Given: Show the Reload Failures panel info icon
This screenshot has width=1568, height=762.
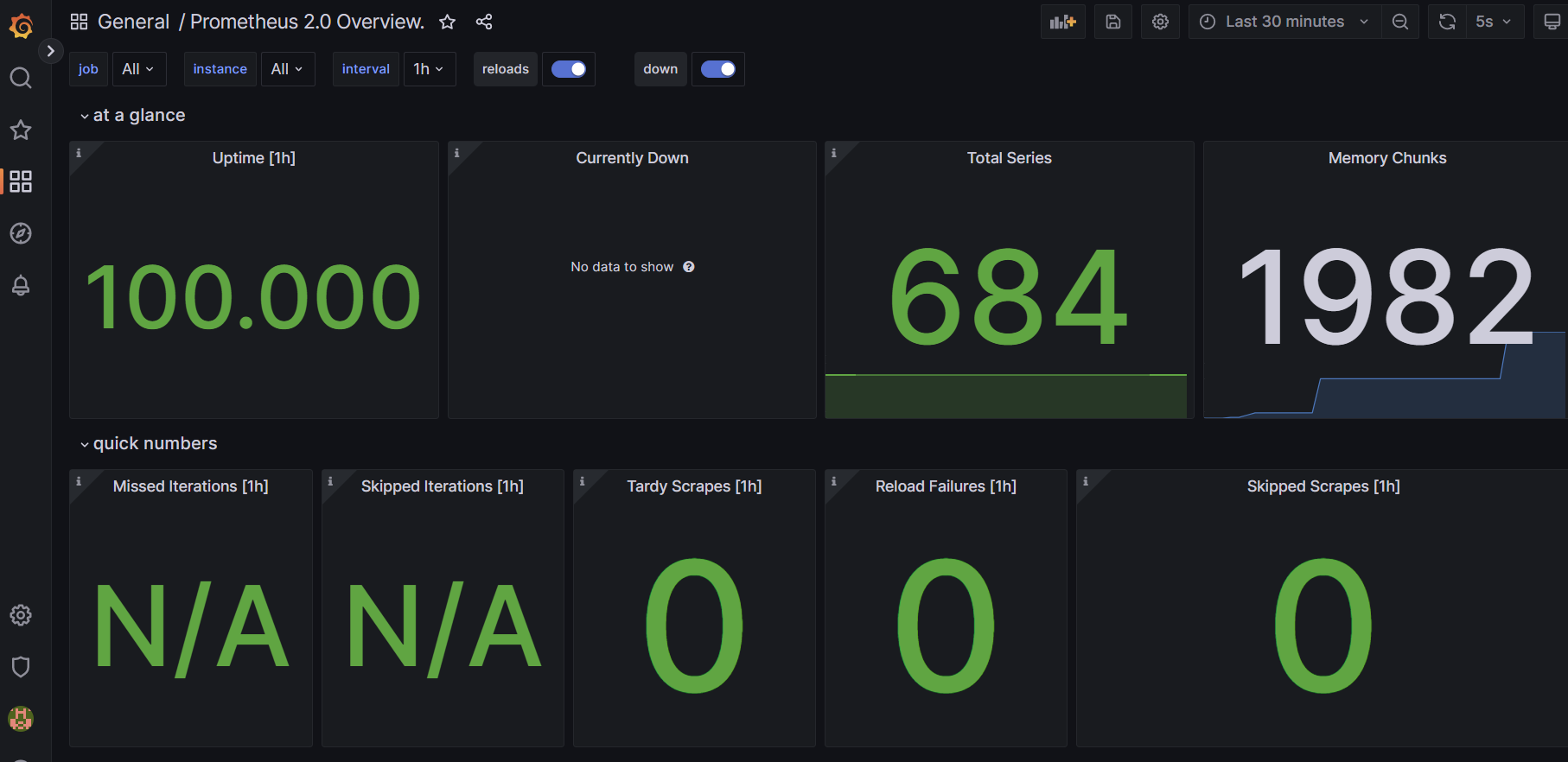Looking at the screenshot, I should coord(834,481).
